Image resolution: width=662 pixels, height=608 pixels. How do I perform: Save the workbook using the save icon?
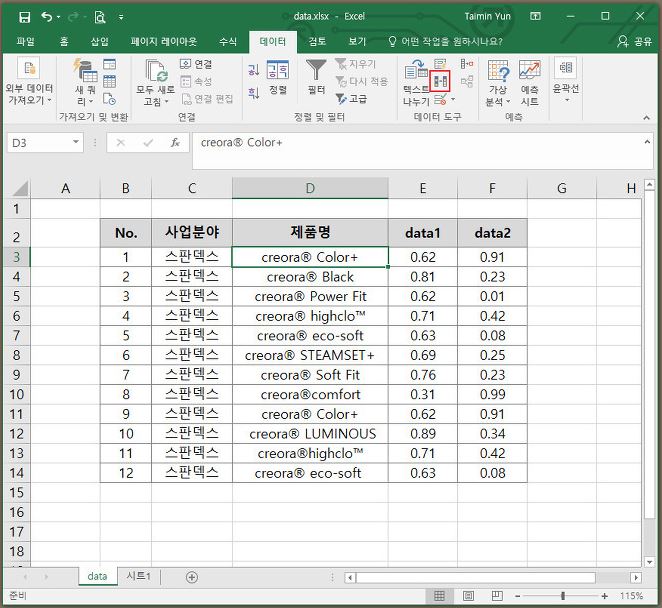24,17
